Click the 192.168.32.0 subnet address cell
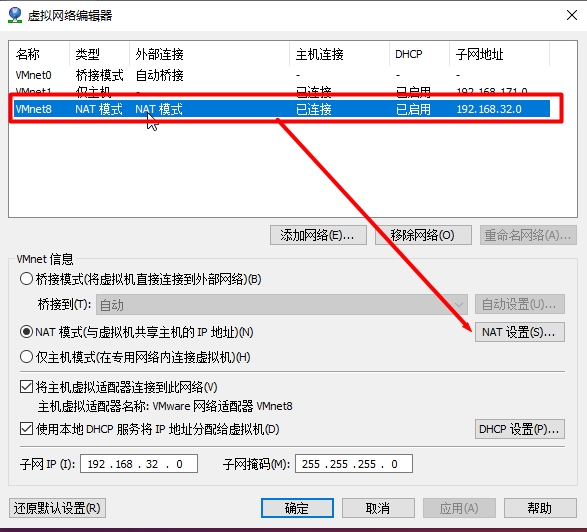 pos(489,109)
